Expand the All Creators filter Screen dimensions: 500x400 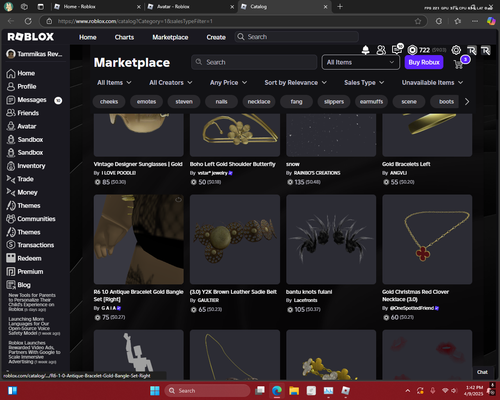[x=171, y=83]
